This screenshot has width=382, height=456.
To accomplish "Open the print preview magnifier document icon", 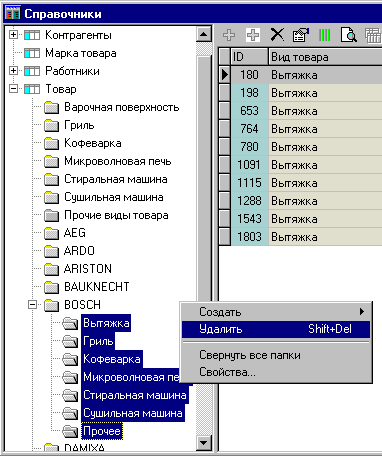I will [x=349, y=35].
